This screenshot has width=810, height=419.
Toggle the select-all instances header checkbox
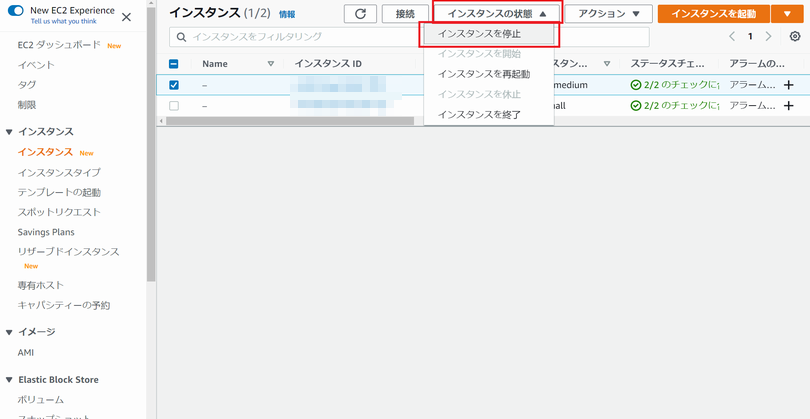point(174,64)
